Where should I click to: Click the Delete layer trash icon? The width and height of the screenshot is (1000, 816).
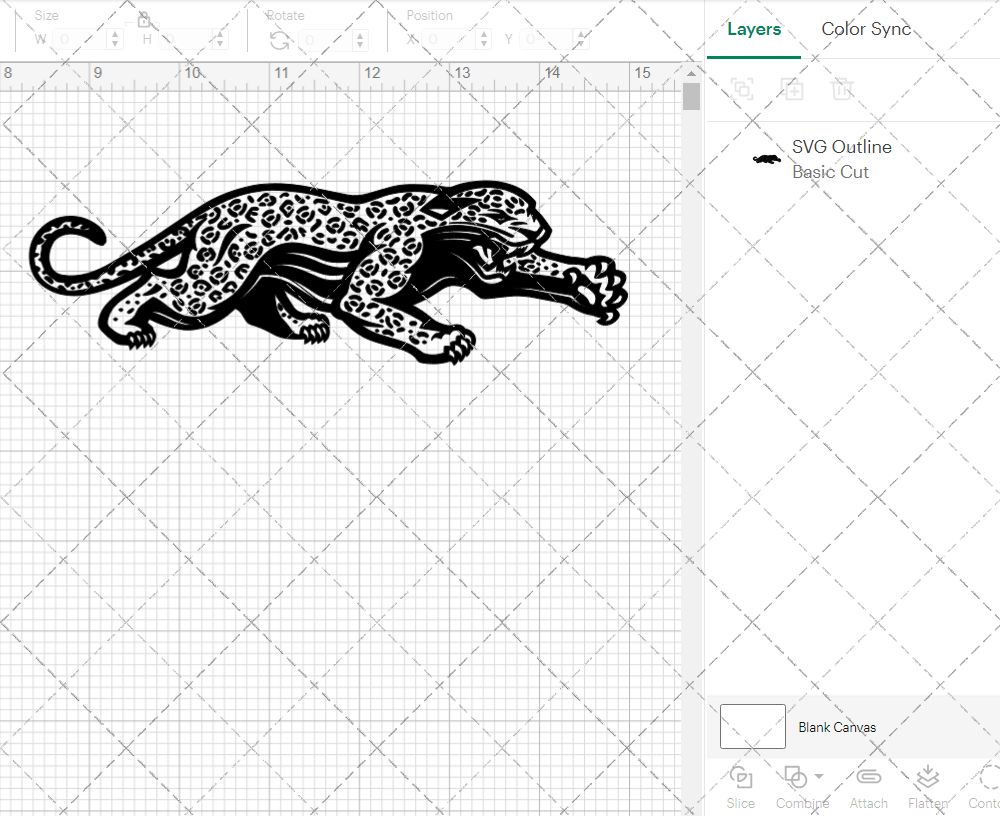pyautogui.click(x=842, y=89)
